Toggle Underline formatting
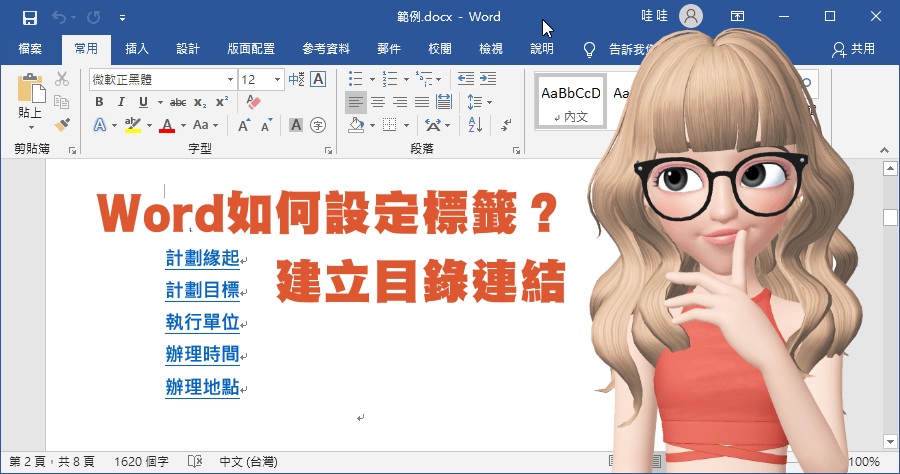 coord(143,102)
